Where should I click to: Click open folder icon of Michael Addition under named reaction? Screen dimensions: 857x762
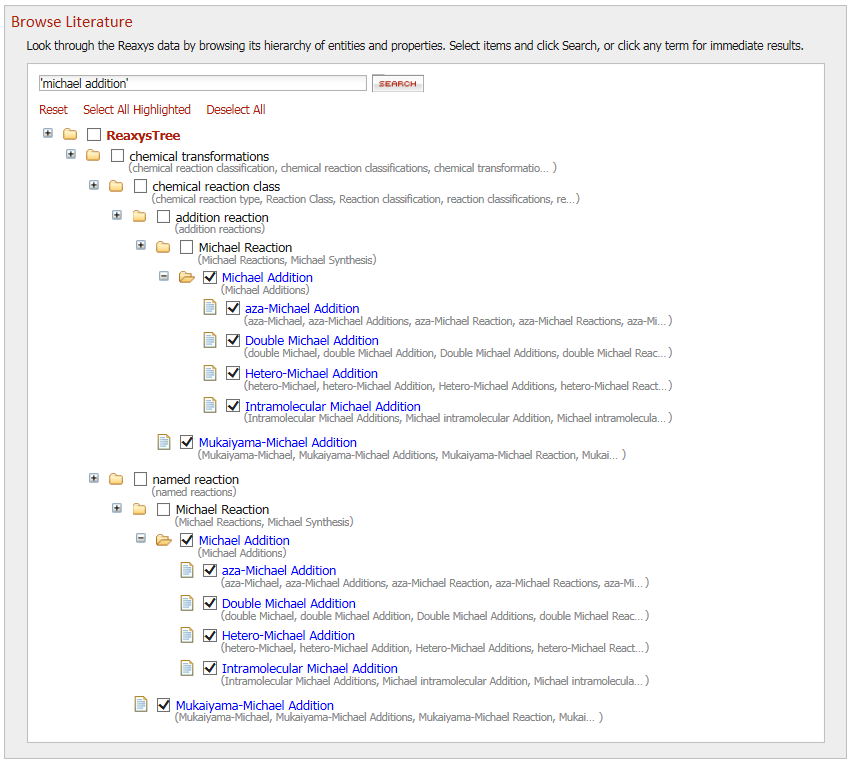[164, 540]
